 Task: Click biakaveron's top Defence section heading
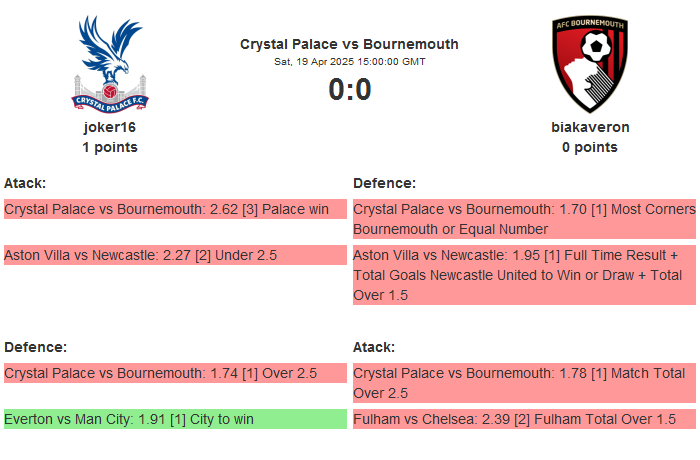384,183
